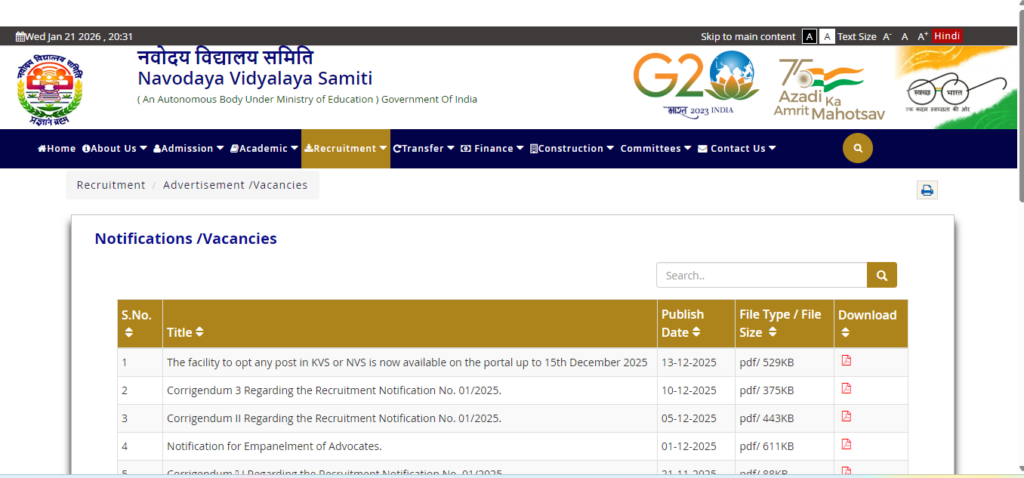Download Corrigendum 3 PDF file

[x=846, y=389]
